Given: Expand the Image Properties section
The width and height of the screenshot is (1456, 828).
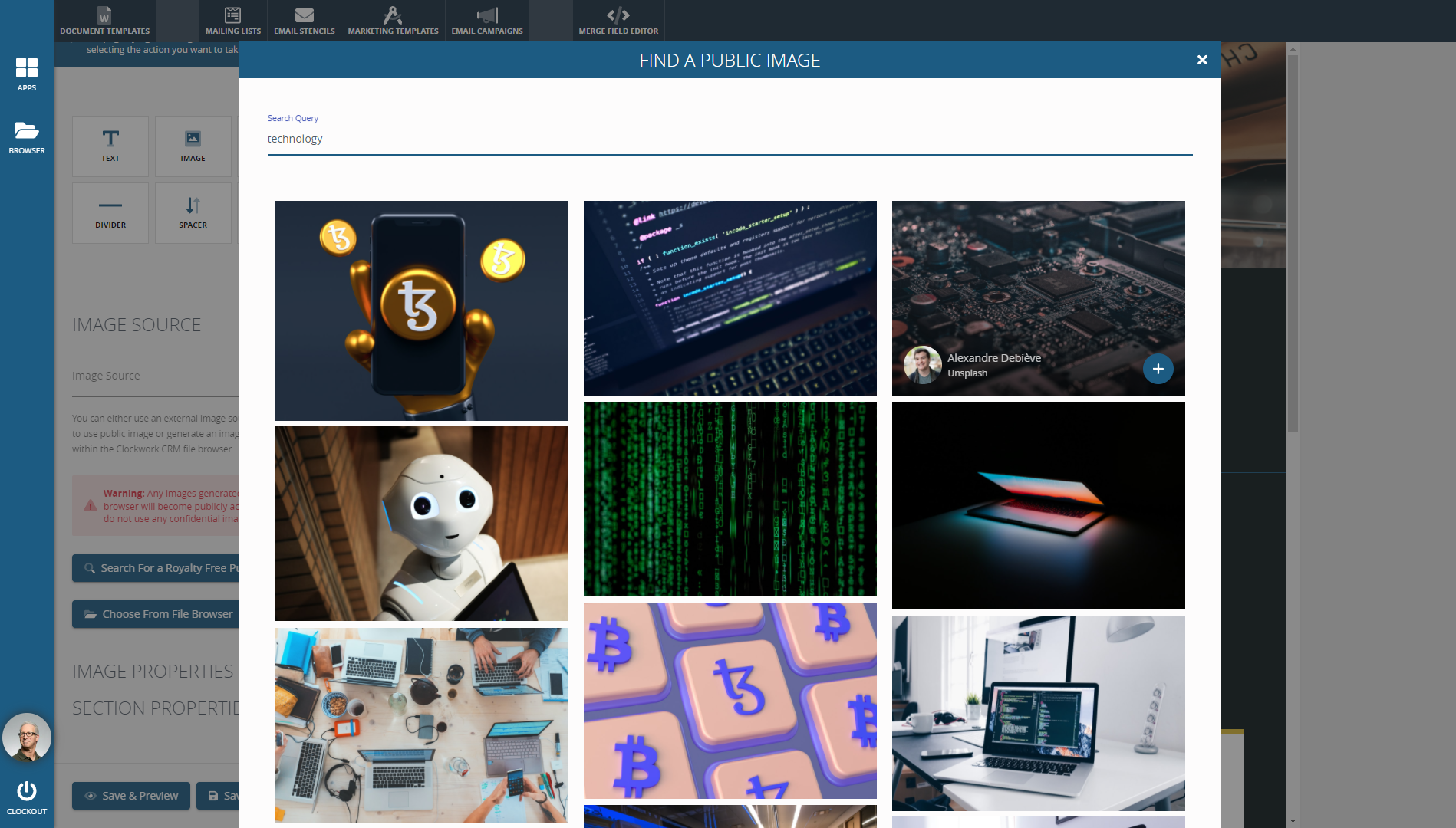Looking at the screenshot, I should pyautogui.click(x=153, y=672).
